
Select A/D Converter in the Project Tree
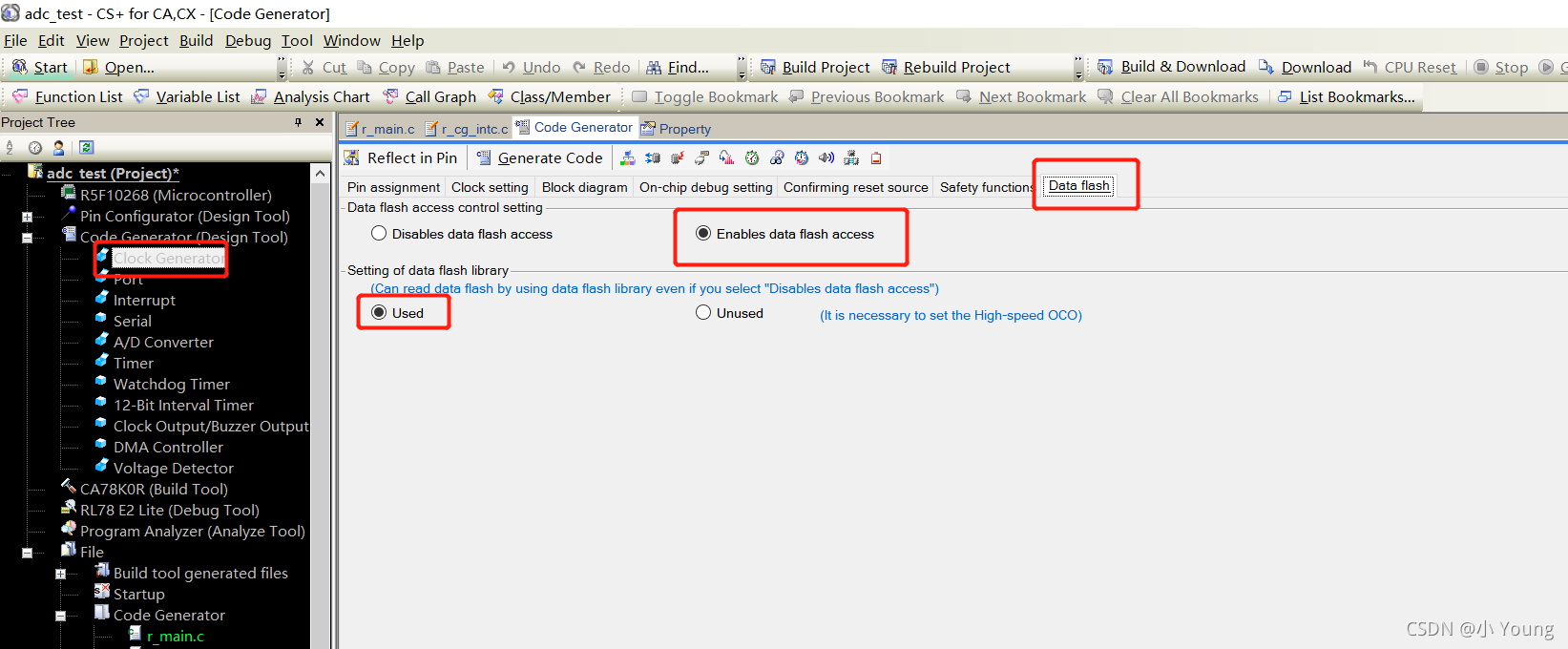(163, 342)
